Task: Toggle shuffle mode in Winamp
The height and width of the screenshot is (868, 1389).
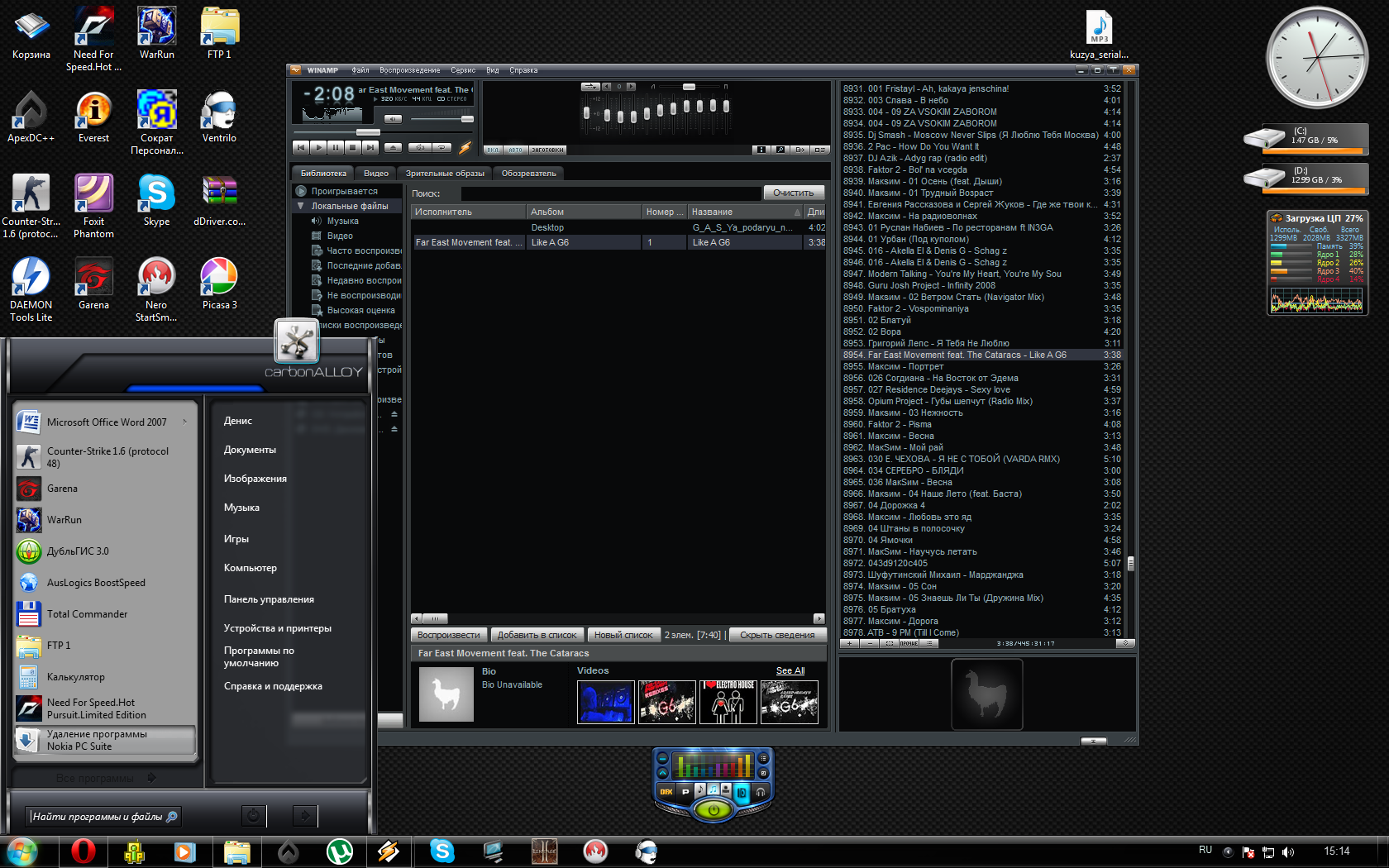Action: point(420,147)
